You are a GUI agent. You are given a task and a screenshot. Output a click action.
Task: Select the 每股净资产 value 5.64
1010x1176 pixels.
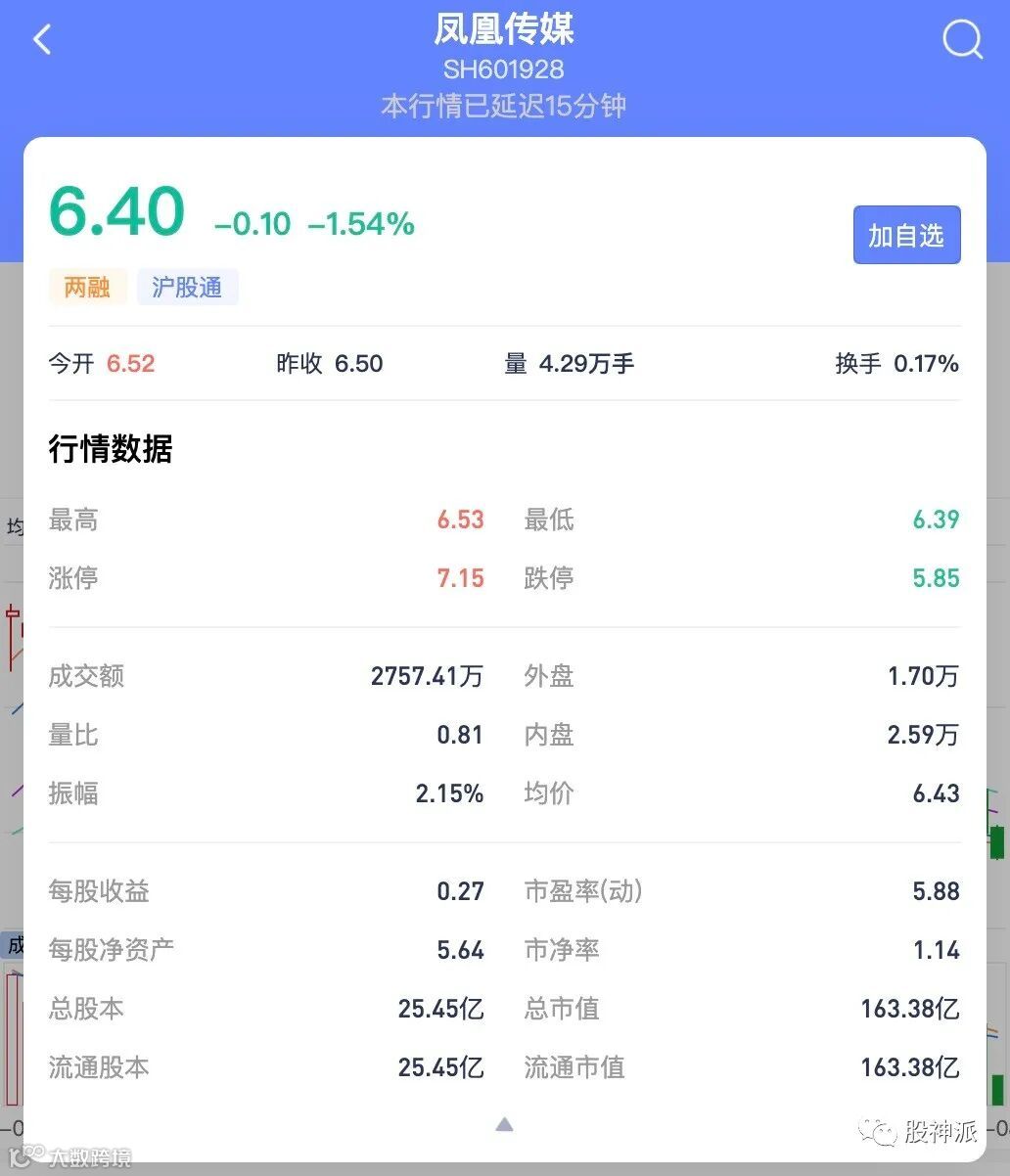(x=461, y=950)
